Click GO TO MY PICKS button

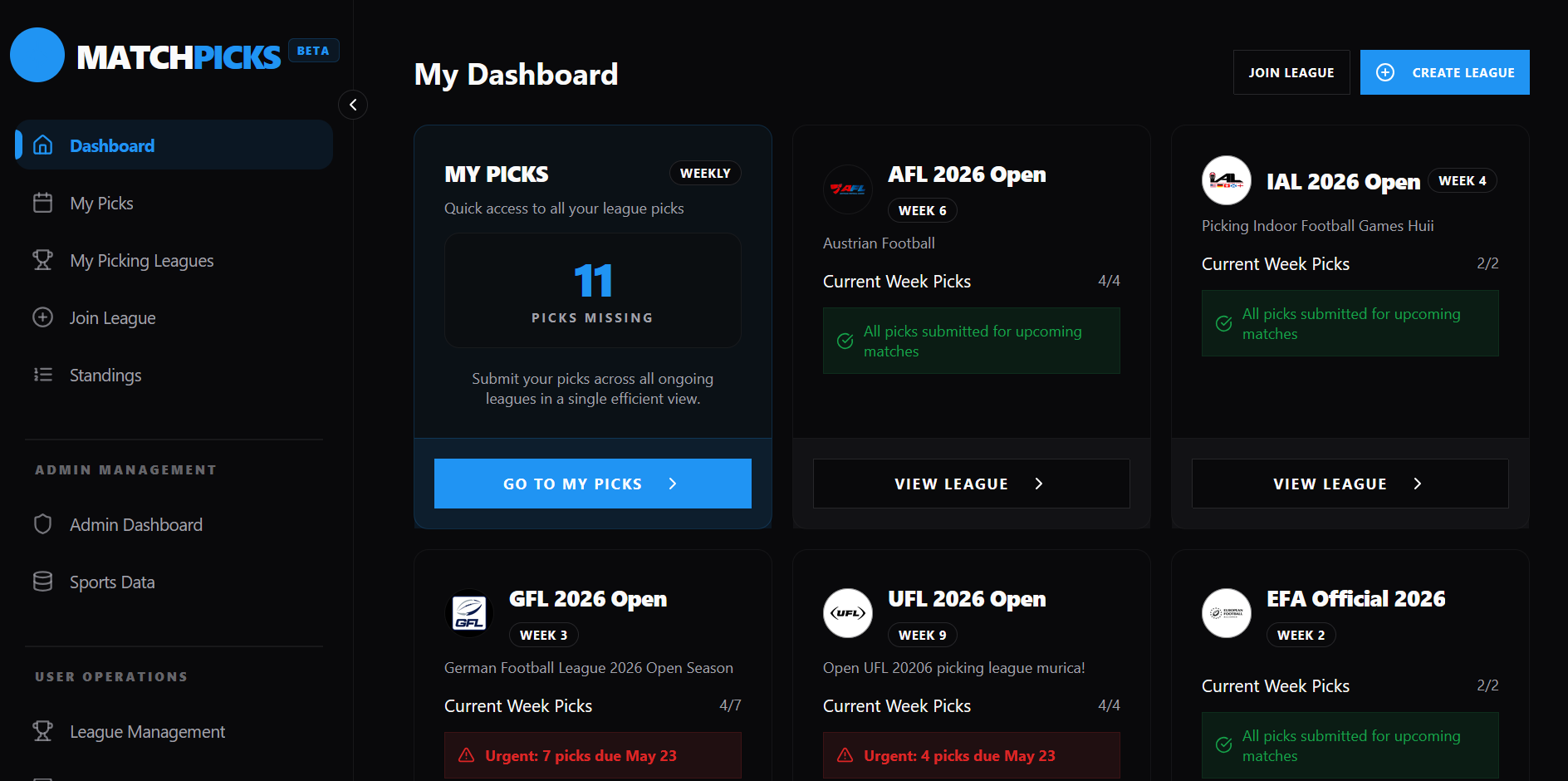(593, 484)
